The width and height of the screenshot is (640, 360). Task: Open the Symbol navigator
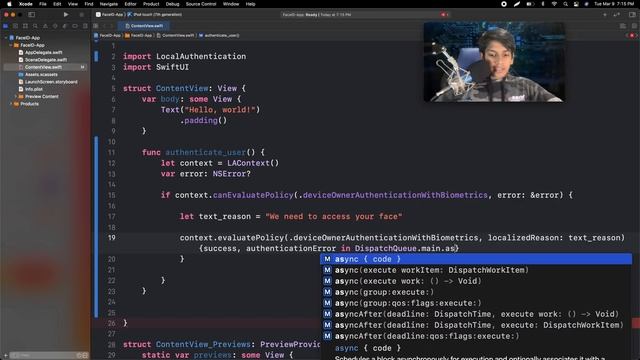click(x=25, y=26)
